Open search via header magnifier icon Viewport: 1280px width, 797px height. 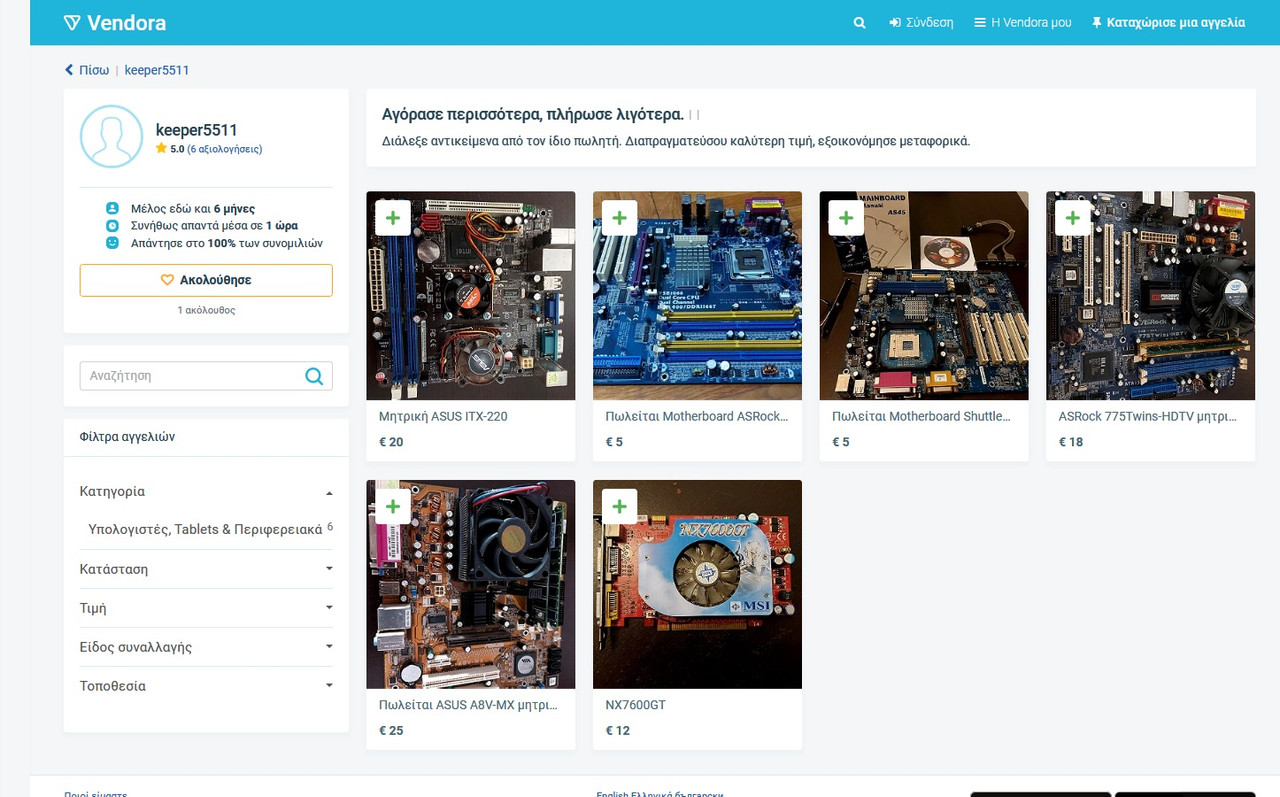pyautogui.click(x=859, y=22)
